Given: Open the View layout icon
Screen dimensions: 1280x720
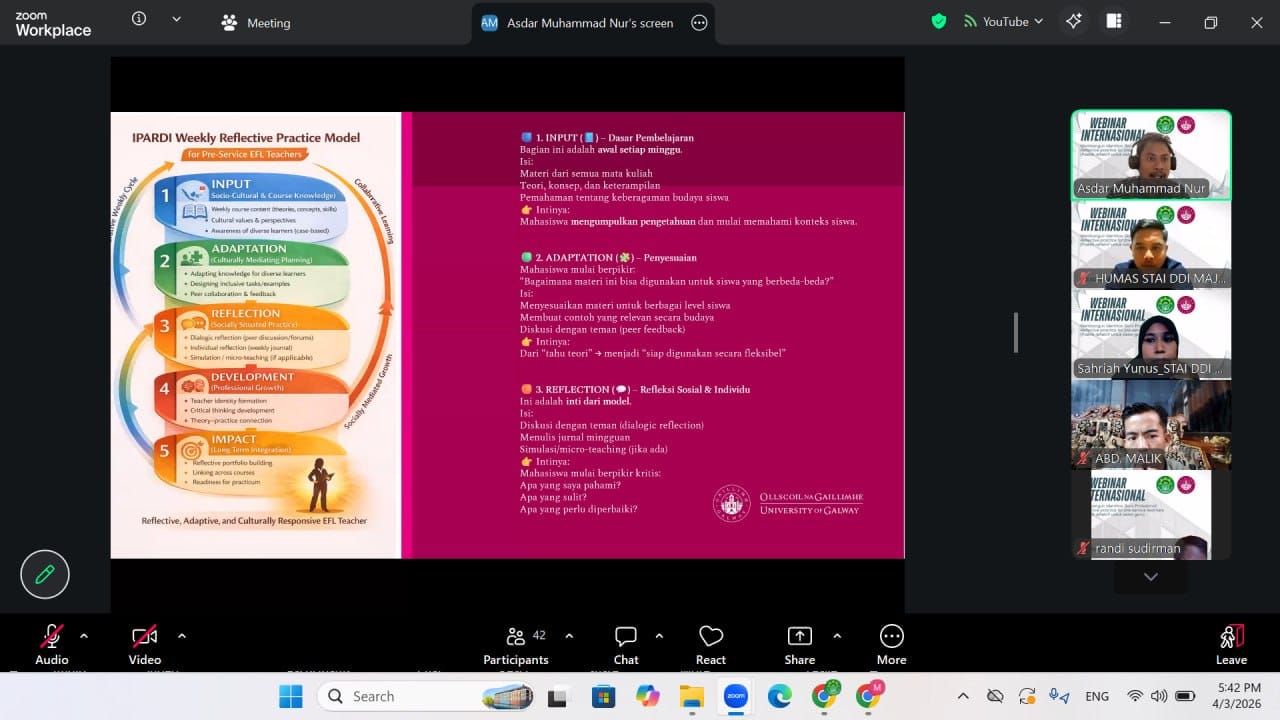Looking at the screenshot, I should pos(1113,20).
